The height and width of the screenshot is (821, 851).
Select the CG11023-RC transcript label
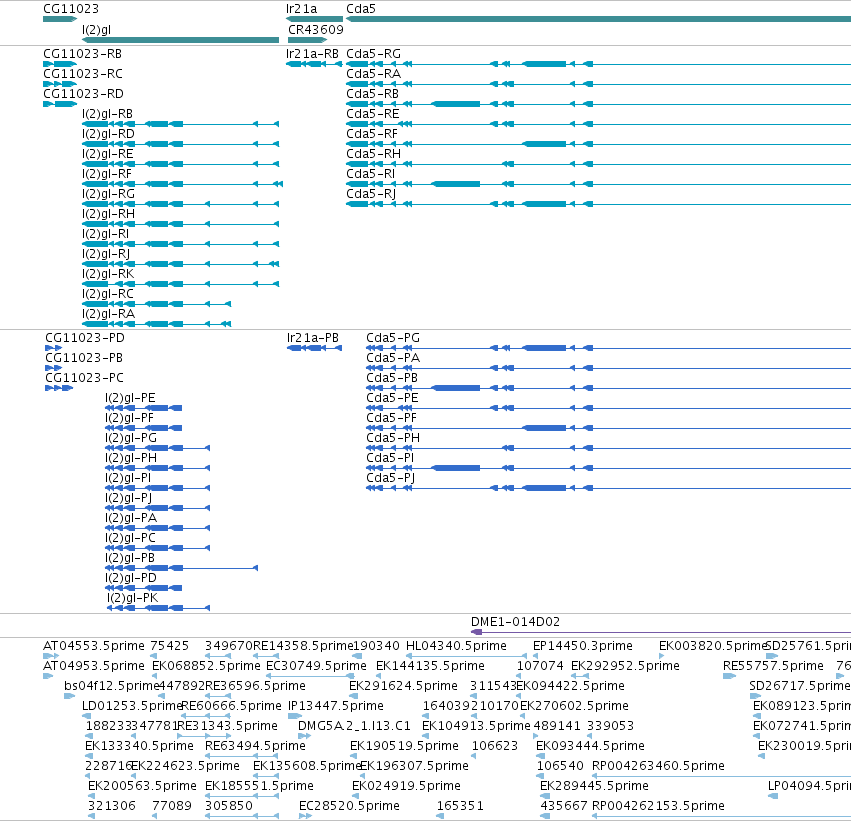[x=83, y=74]
